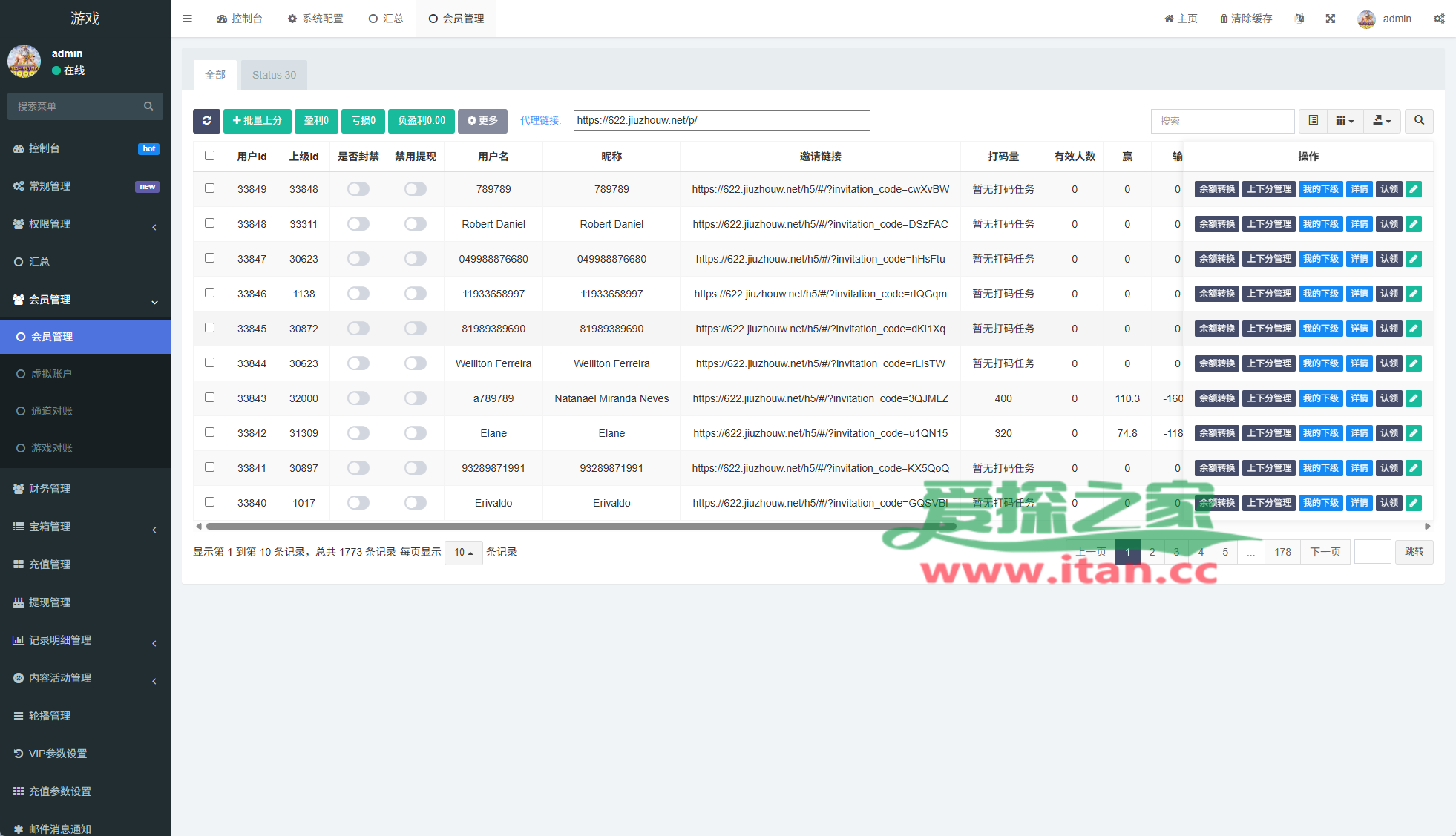The height and width of the screenshot is (836, 1456).
Task: Open 常规管理 in sidebar
Action: 85,186
